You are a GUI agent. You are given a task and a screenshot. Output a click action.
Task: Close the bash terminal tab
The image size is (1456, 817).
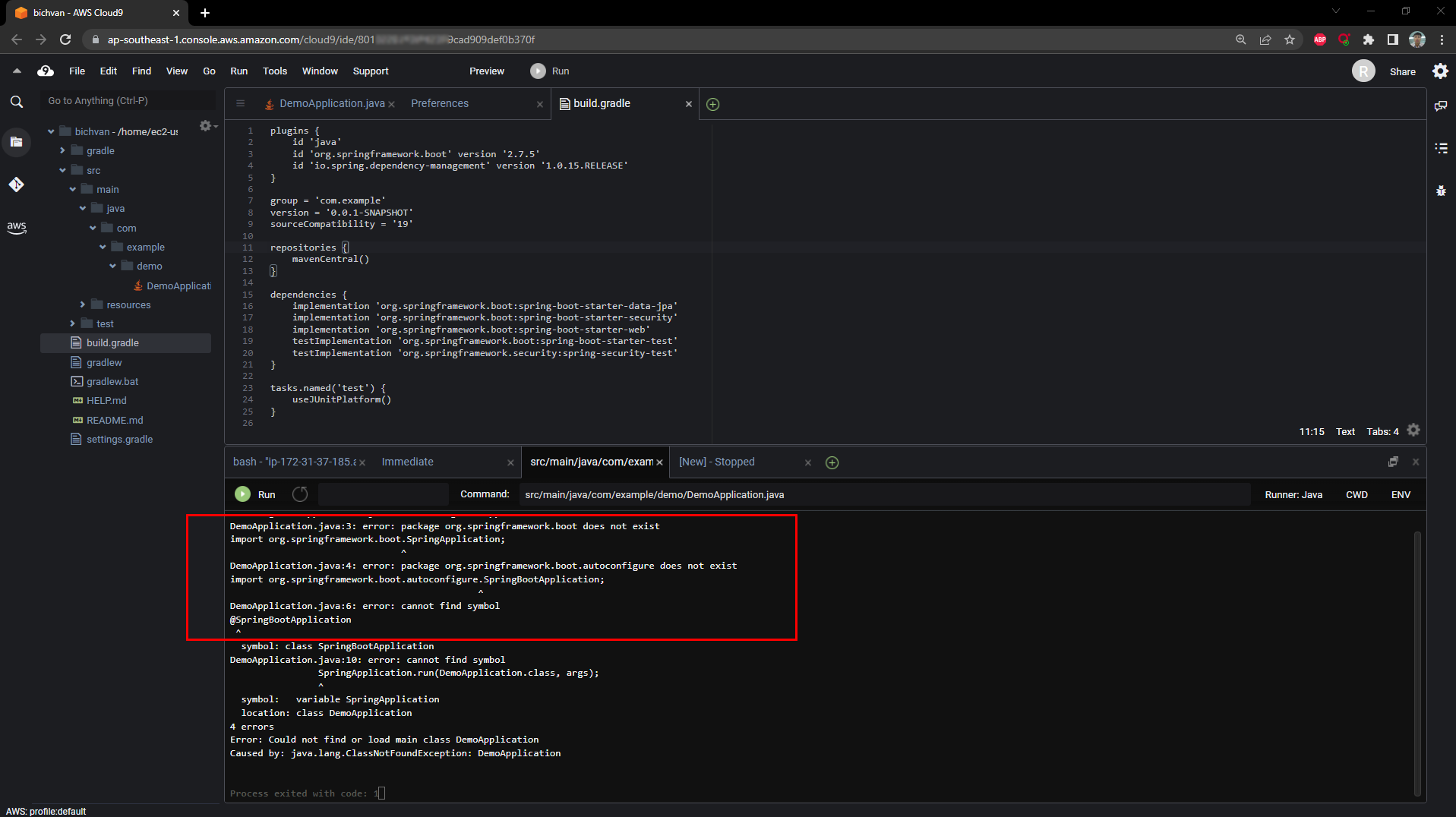point(362,462)
